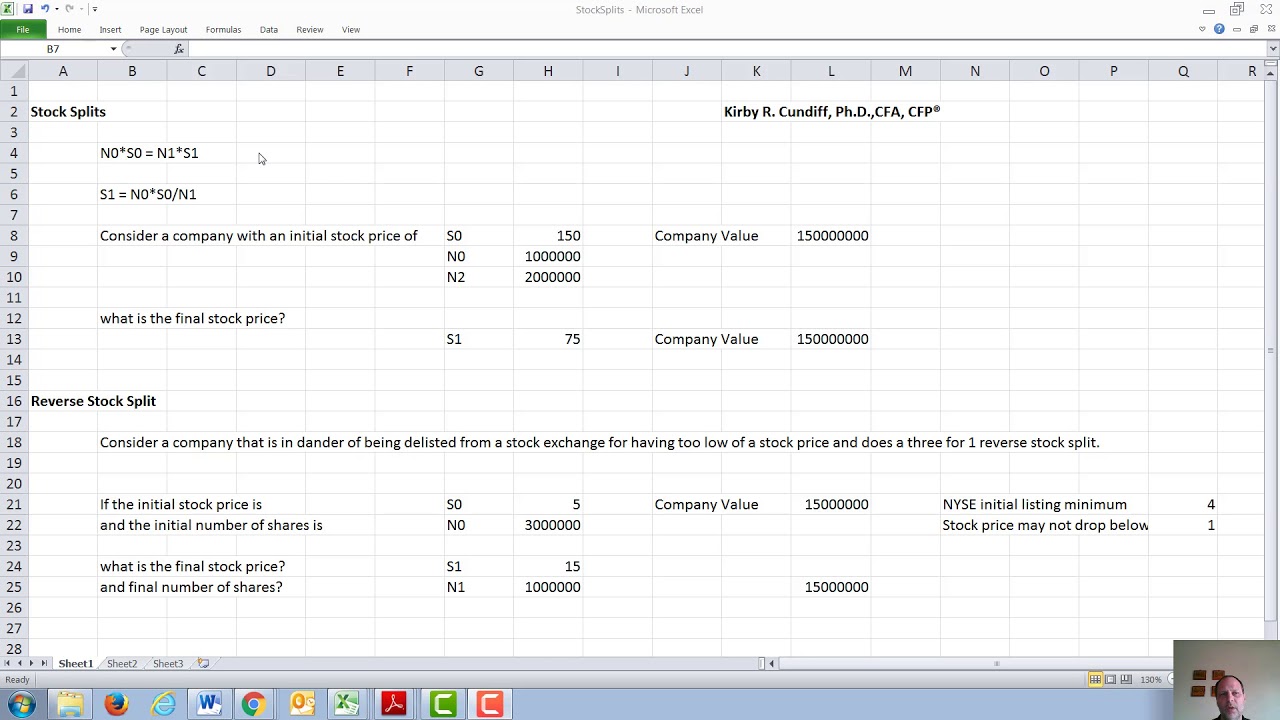Open Internet Explorer from the taskbar
This screenshot has width=1280, height=720.
(x=163, y=705)
